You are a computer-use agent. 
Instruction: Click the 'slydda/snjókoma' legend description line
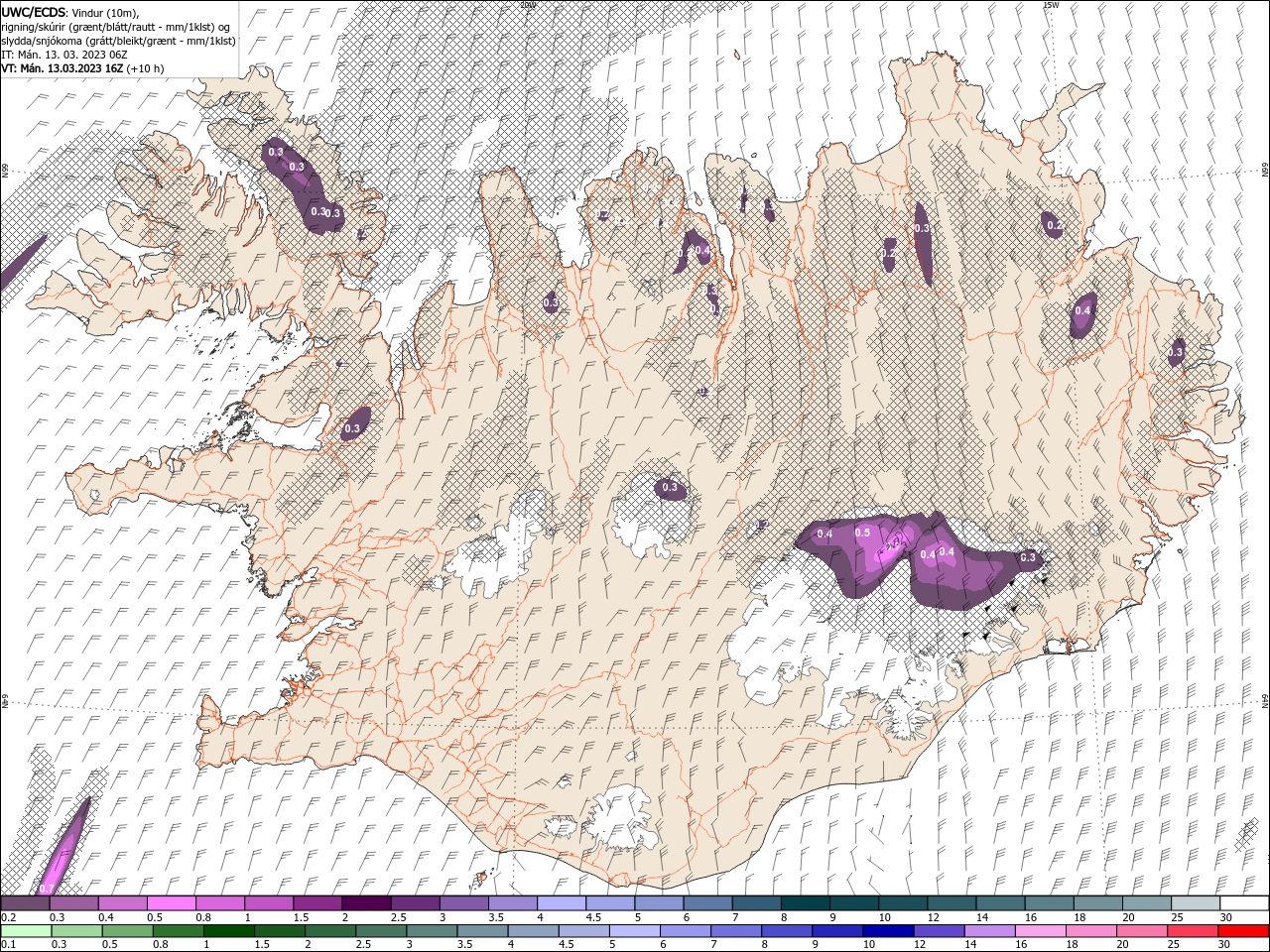pyautogui.click(x=116, y=40)
